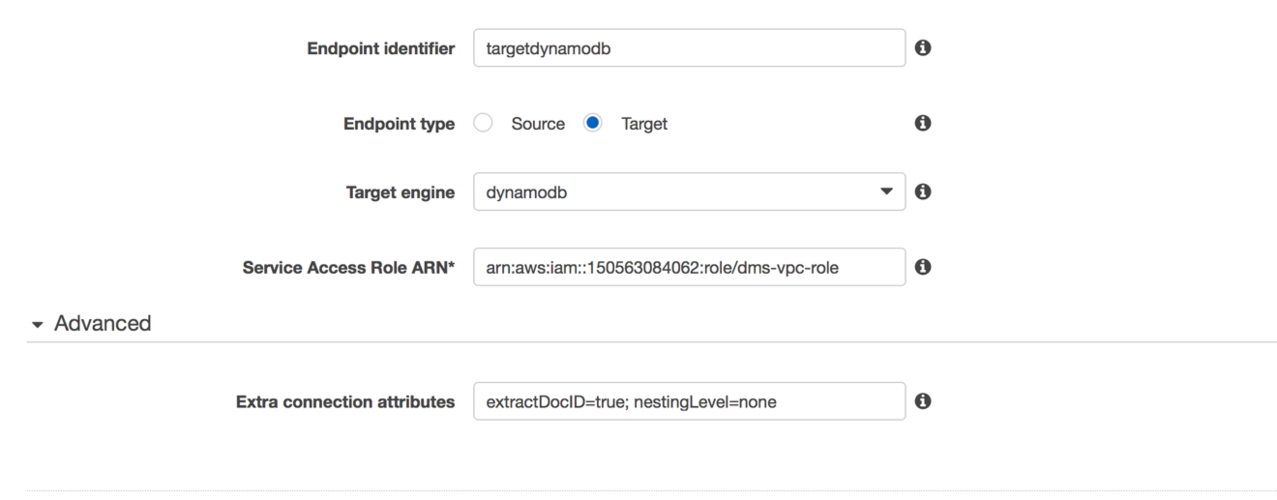Click the info icon beside Endpoint identifier

point(923,48)
